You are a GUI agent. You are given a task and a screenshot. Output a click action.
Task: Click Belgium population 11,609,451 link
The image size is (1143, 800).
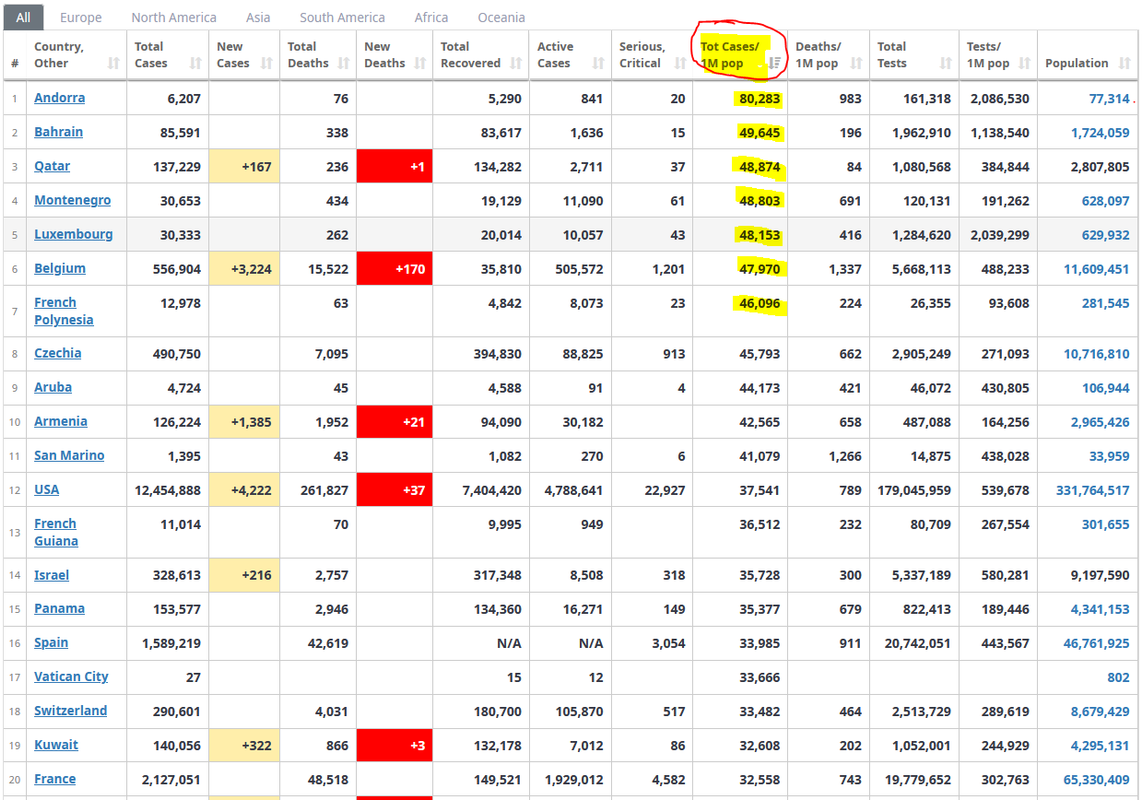click(x=1096, y=269)
